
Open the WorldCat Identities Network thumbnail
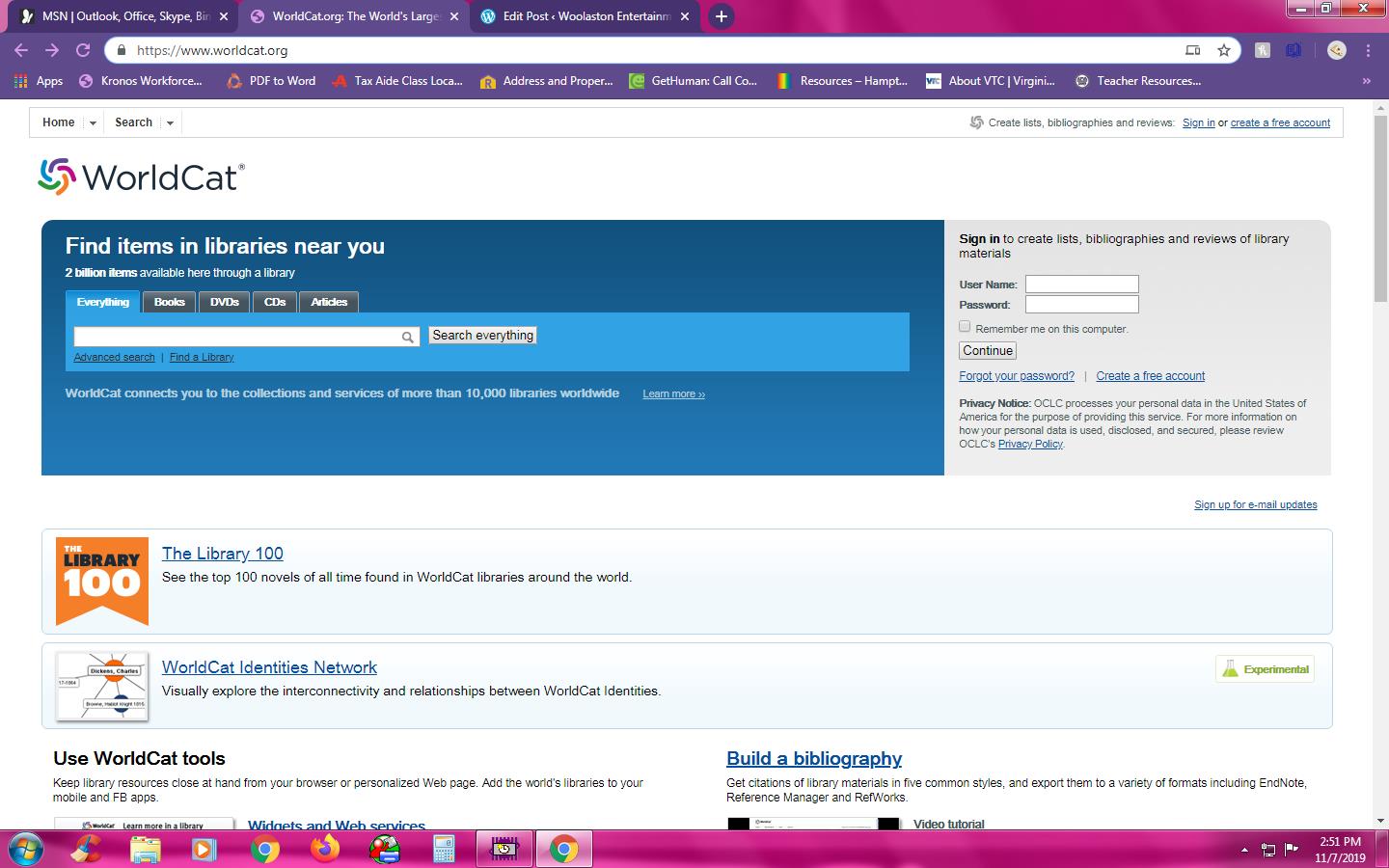[x=102, y=686]
